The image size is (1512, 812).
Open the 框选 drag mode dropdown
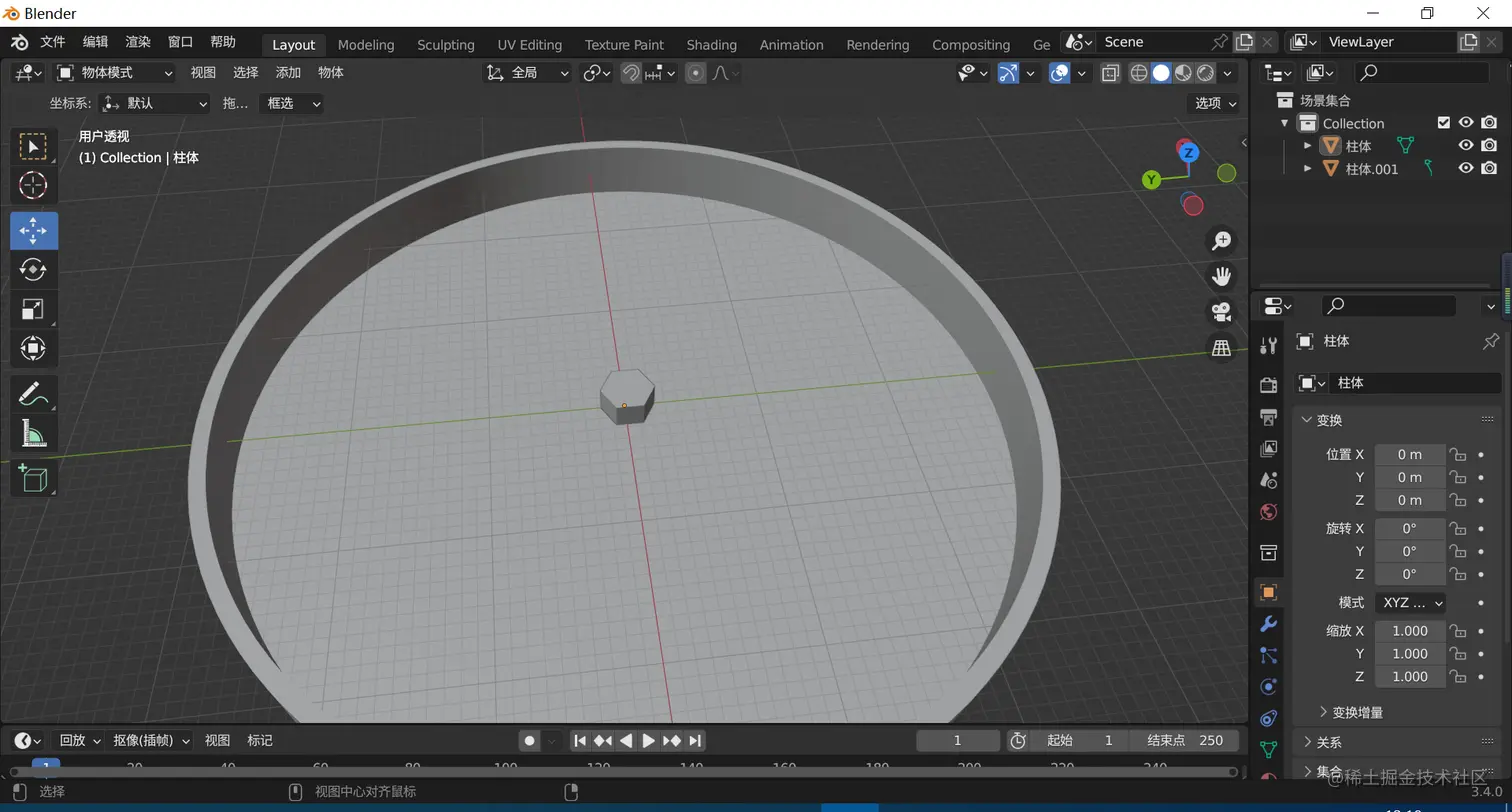(x=291, y=104)
